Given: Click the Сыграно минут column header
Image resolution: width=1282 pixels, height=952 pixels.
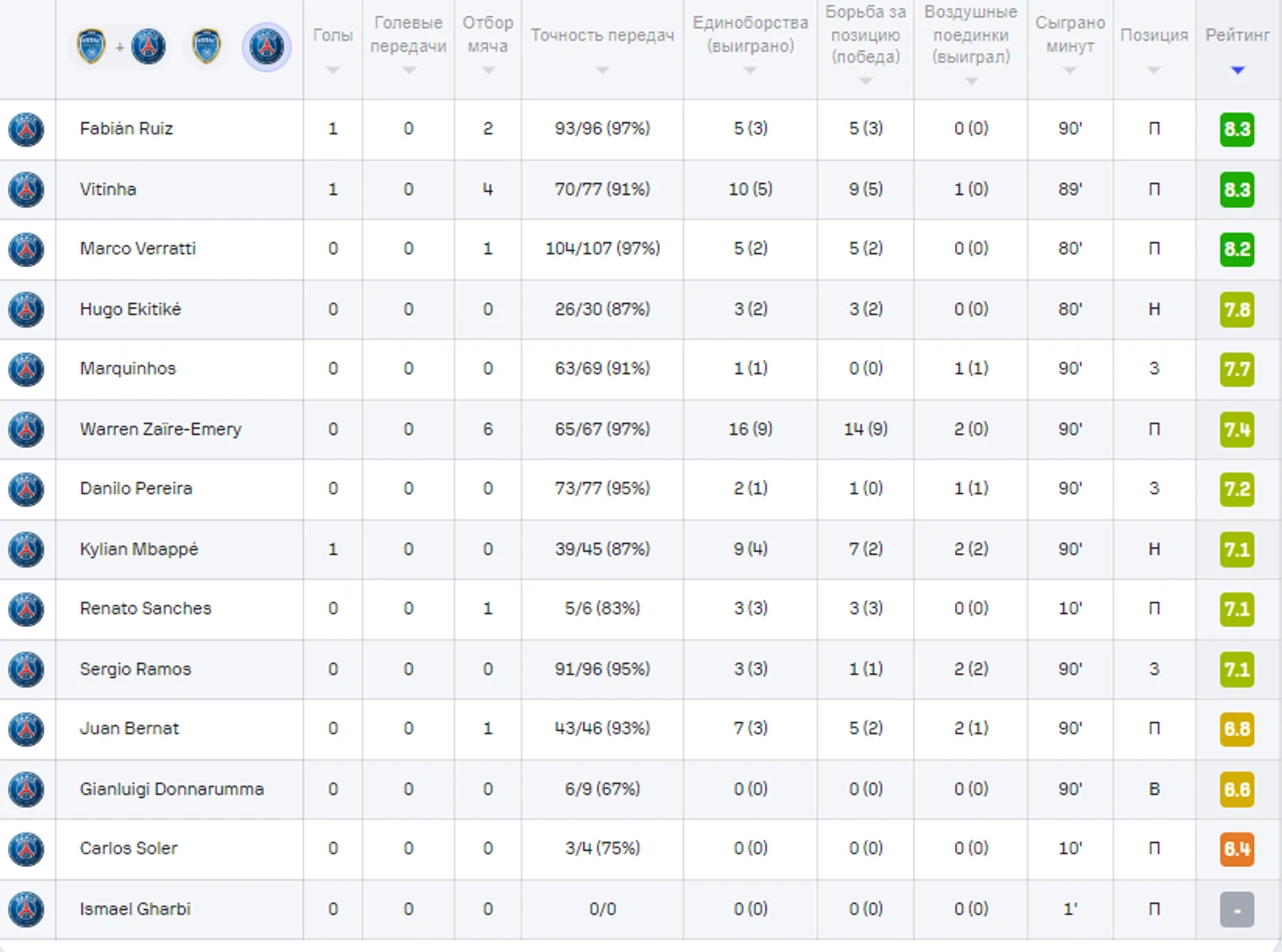Looking at the screenshot, I should click(x=1070, y=34).
